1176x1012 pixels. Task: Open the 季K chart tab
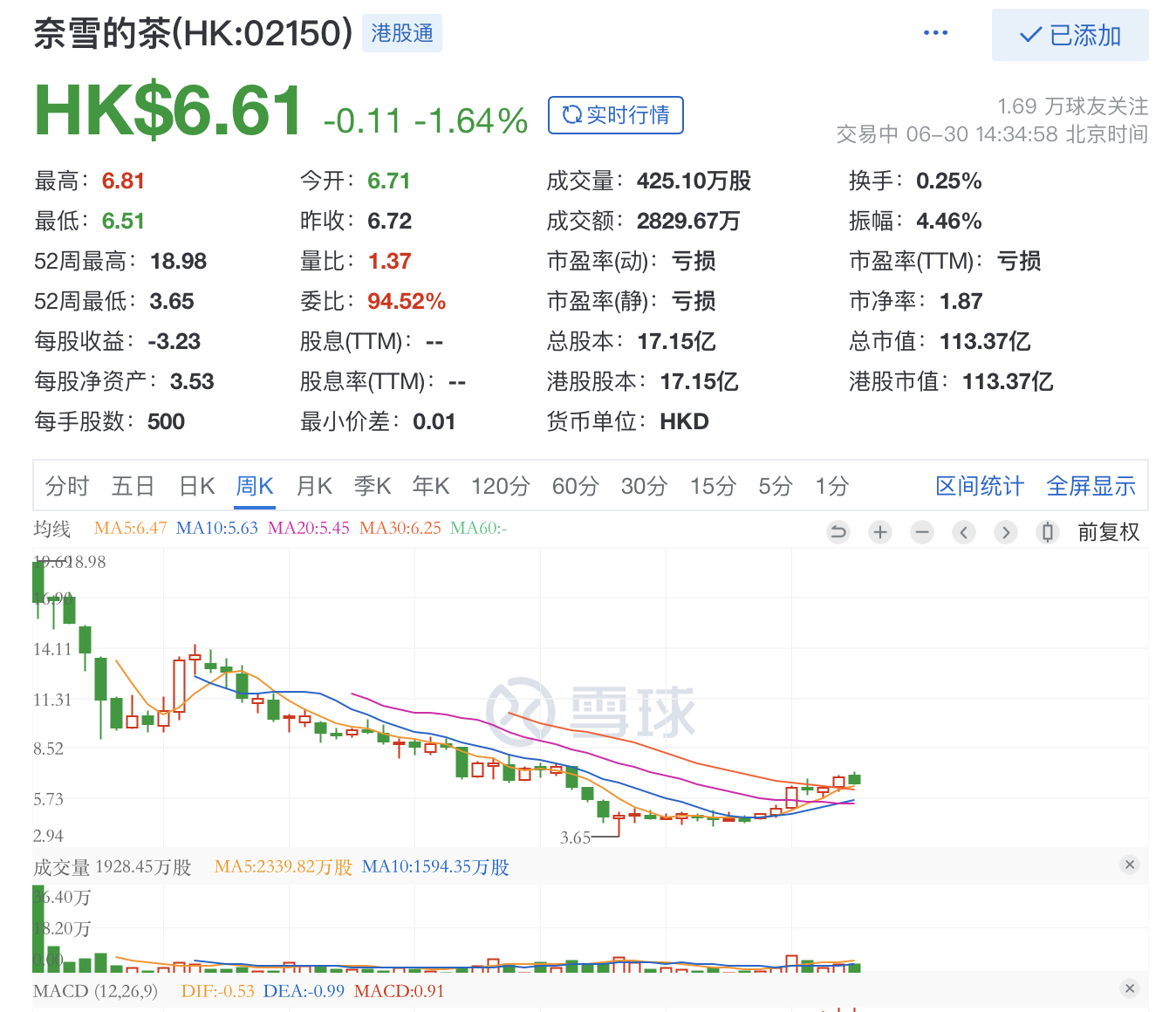point(373,486)
